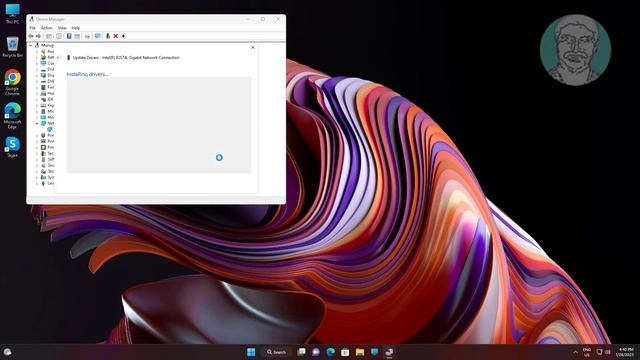
Task: Close the Update Drivers dialog
Action: pyautogui.click(x=253, y=47)
